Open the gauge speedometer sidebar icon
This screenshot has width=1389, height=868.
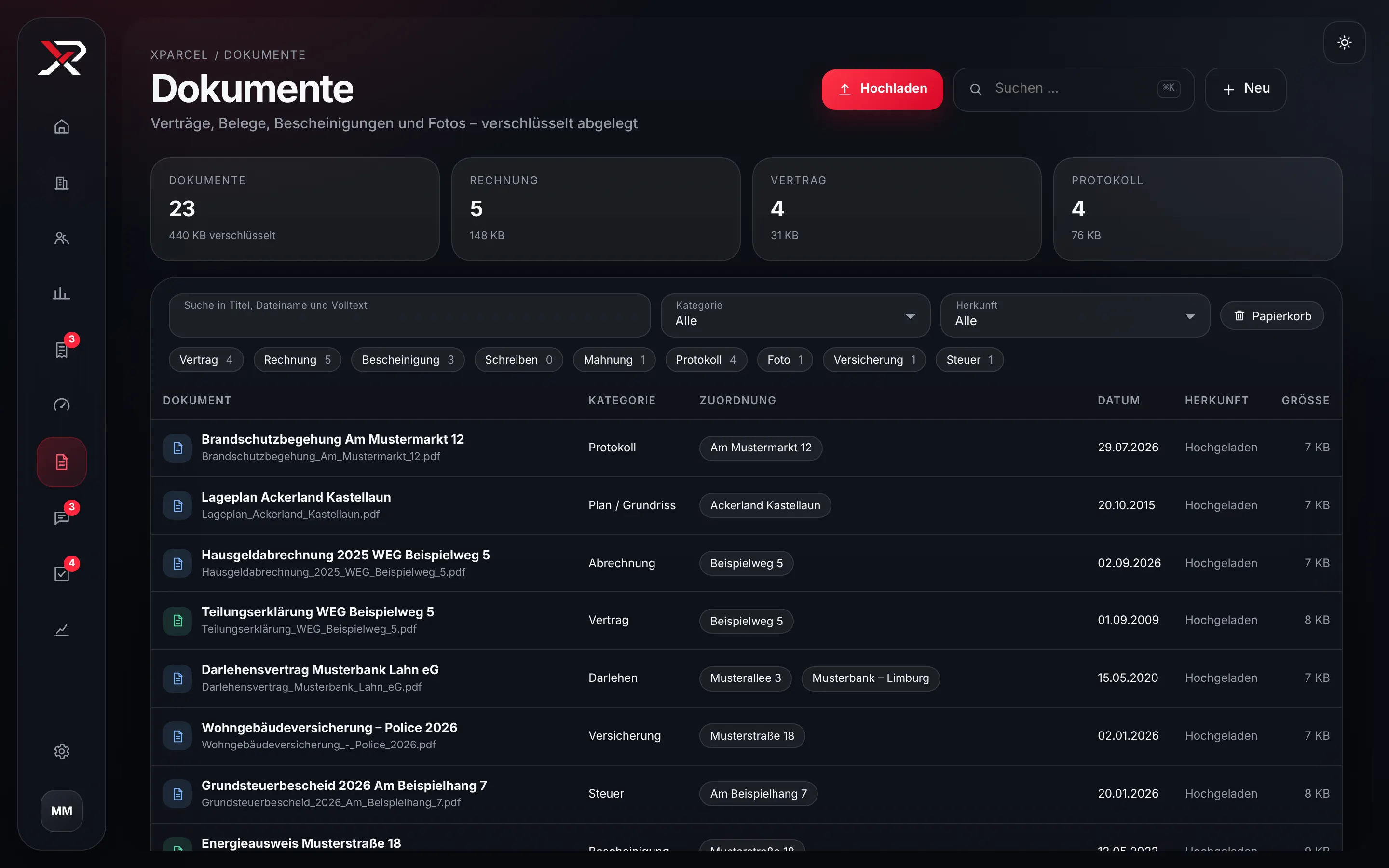coord(61,405)
